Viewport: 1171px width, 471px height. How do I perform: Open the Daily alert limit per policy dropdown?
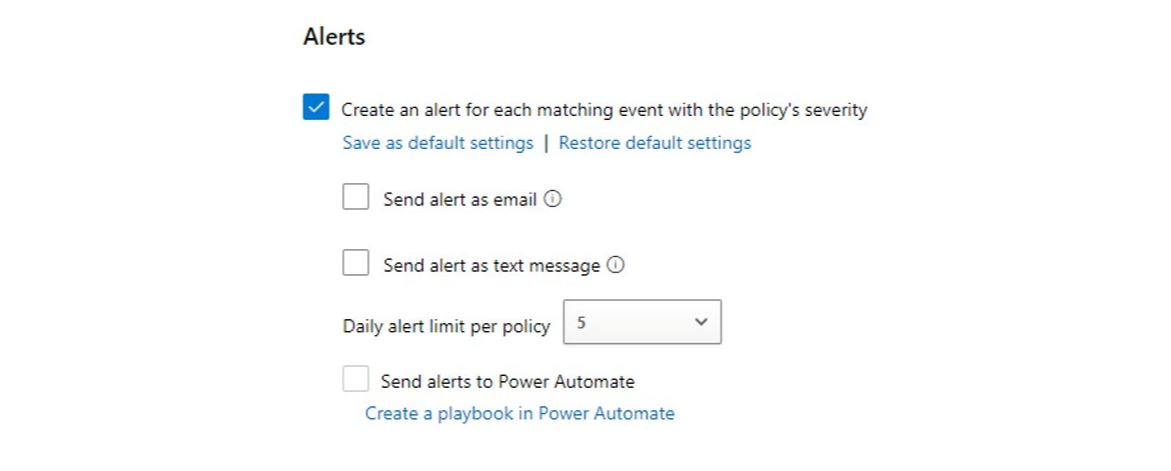[x=642, y=322]
